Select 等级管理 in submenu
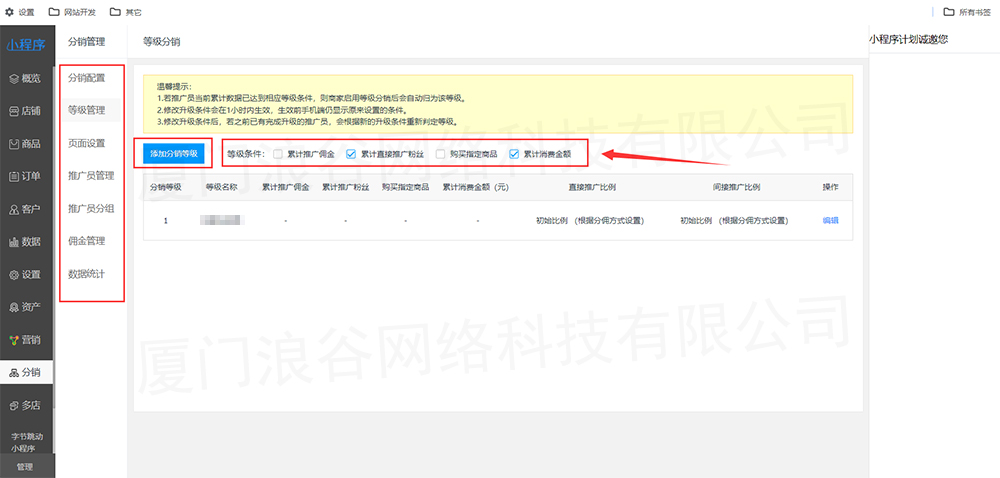This screenshot has height=478, width=1000. (87, 110)
